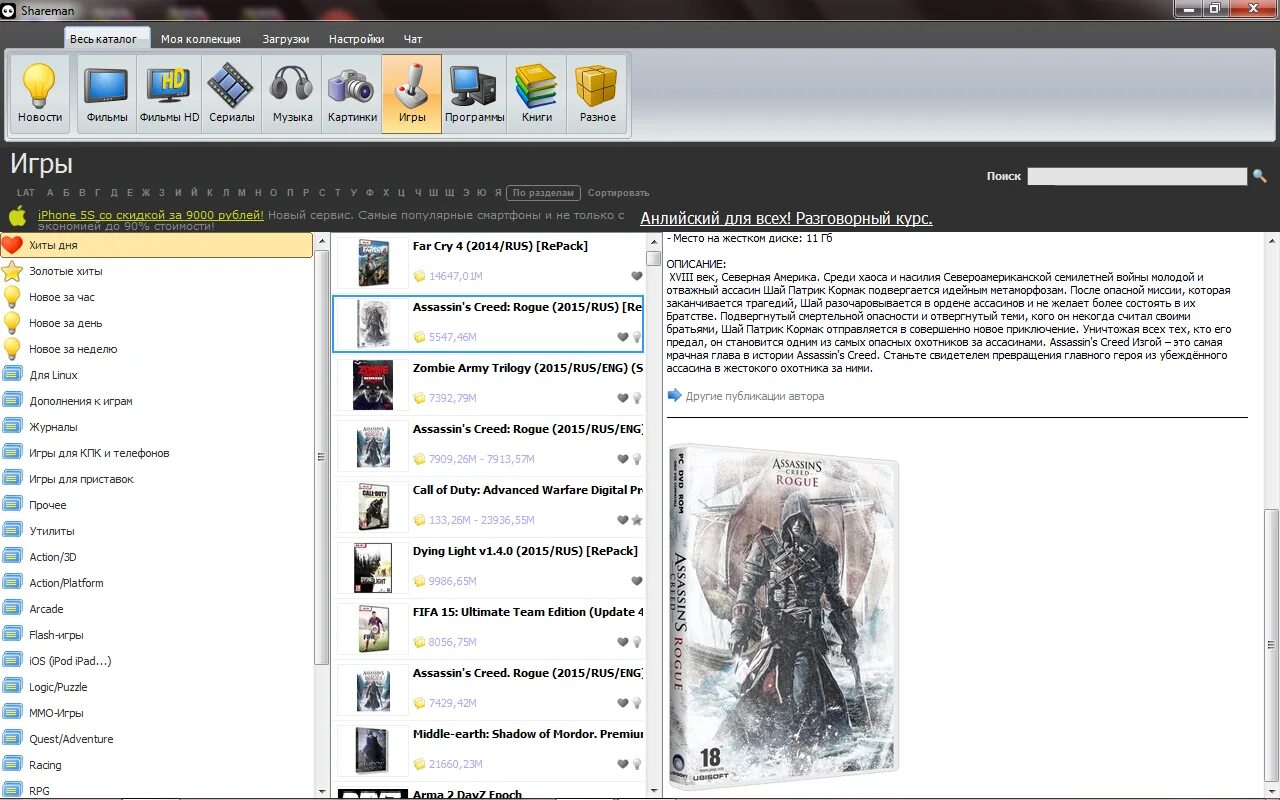Image resolution: width=1280 pixels, height=800 pixels.
Task: Open the Книги books category
Action: tap(537, 94)
